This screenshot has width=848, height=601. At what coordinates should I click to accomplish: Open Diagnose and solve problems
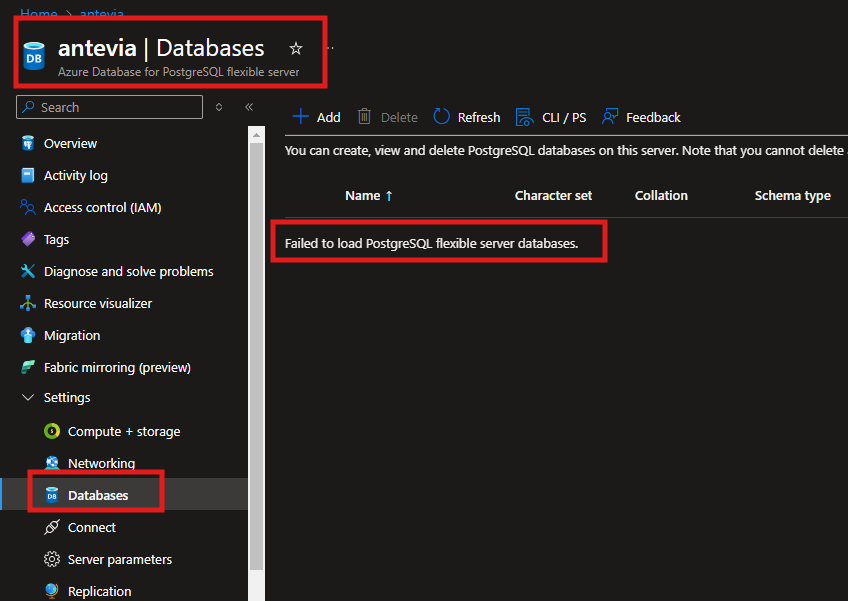pyautogui.click(x=129, y=271)
